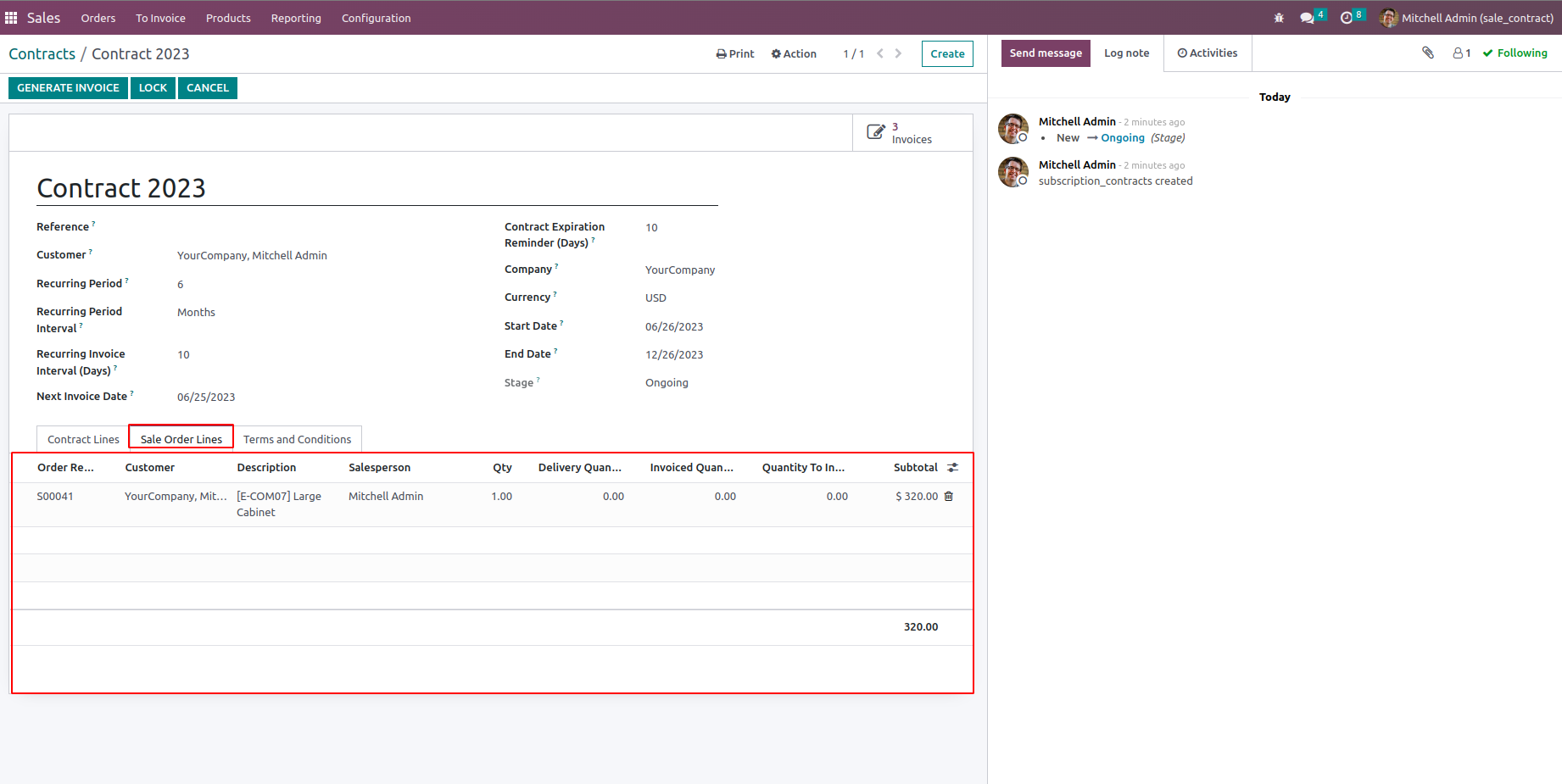Viewport: 1562px width, 784px height.
Task: Click the debug bug icon
Action: tap(1279, 18)
